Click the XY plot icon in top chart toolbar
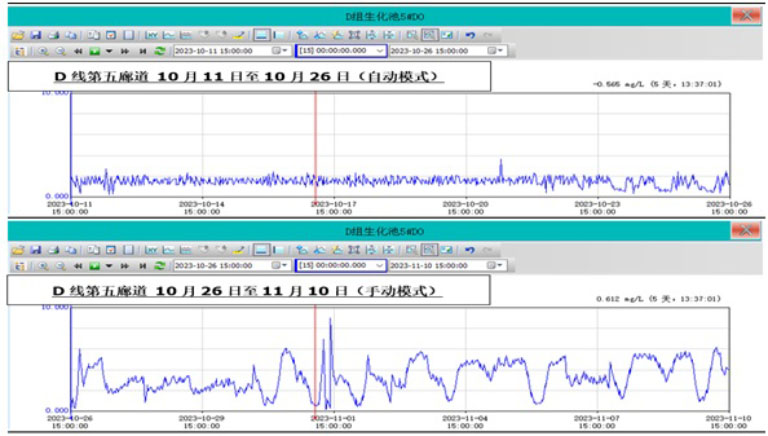 click(x=151, y=35)
